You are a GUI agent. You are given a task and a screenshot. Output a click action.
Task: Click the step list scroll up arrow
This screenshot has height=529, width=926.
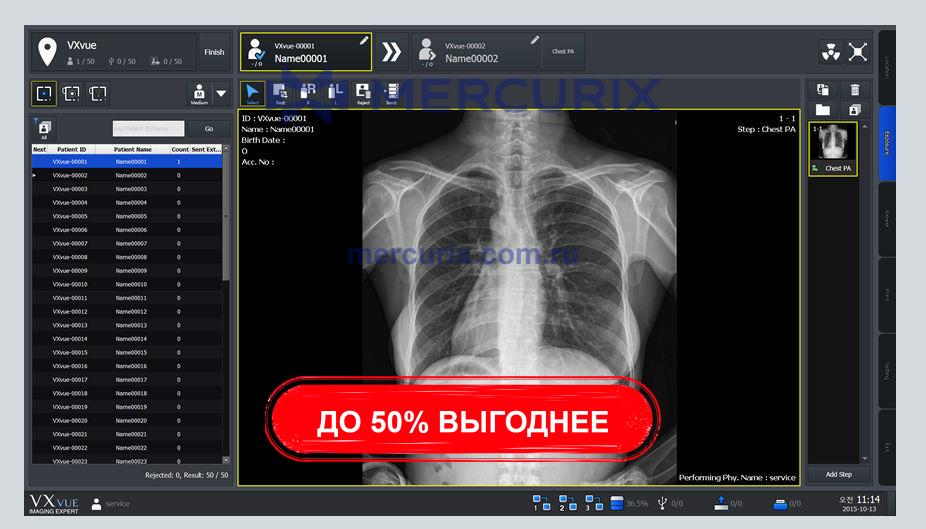(x=865, y=126)
